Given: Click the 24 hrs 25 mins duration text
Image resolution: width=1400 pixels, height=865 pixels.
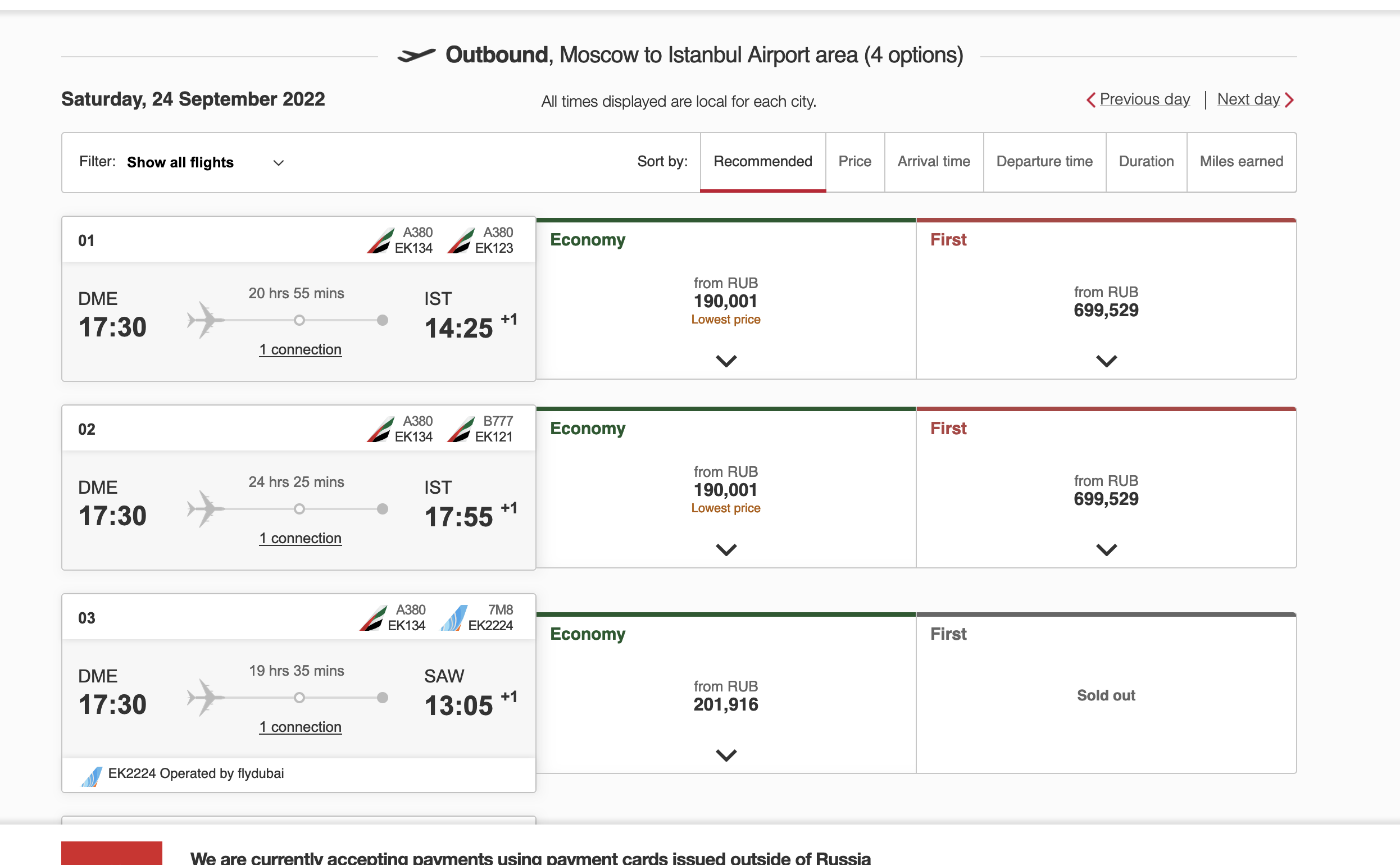Looking at the screenshot, I should tap(297, 482).
